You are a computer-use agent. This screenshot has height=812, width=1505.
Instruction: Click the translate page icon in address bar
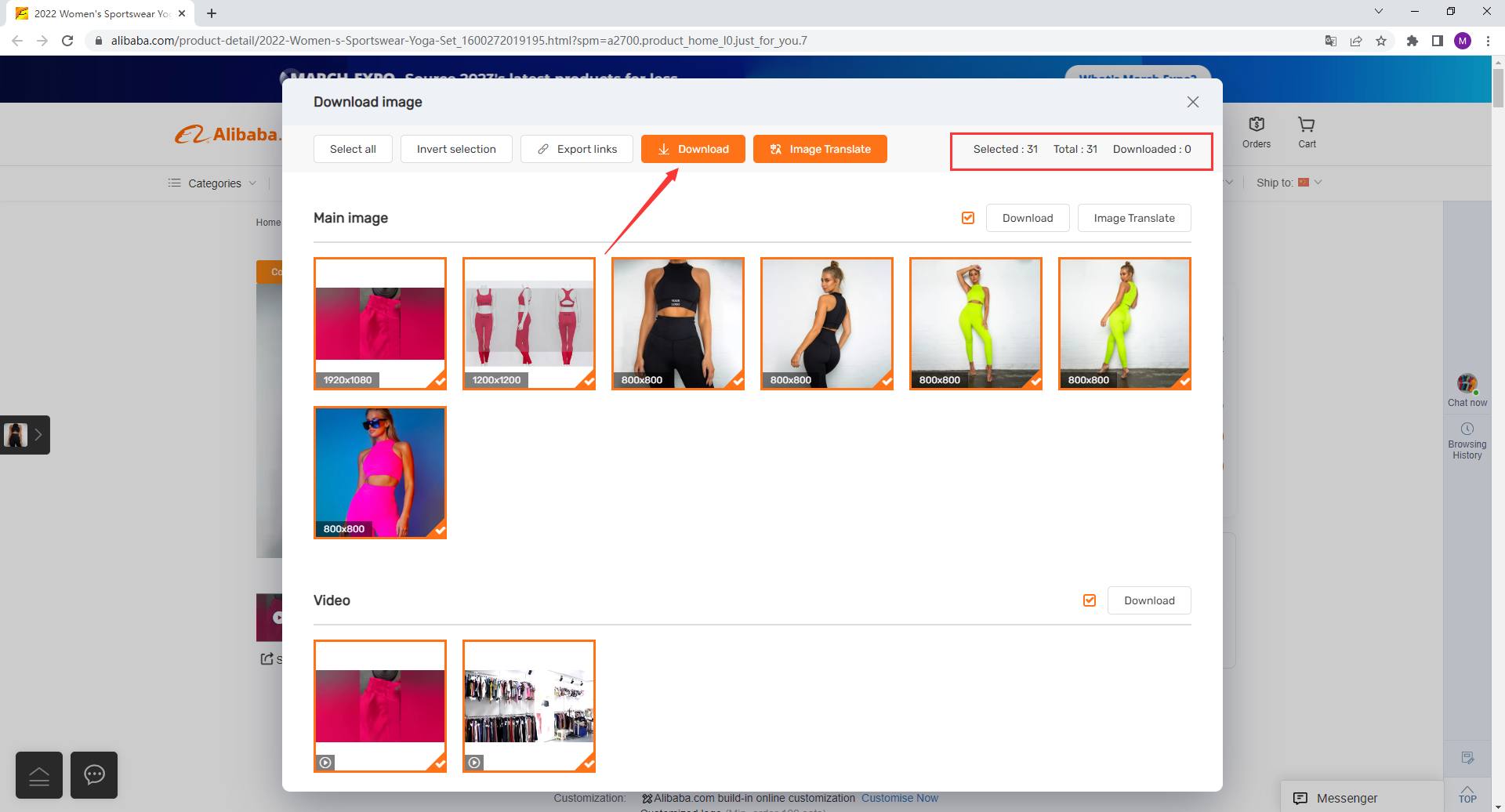(1330, 41)
